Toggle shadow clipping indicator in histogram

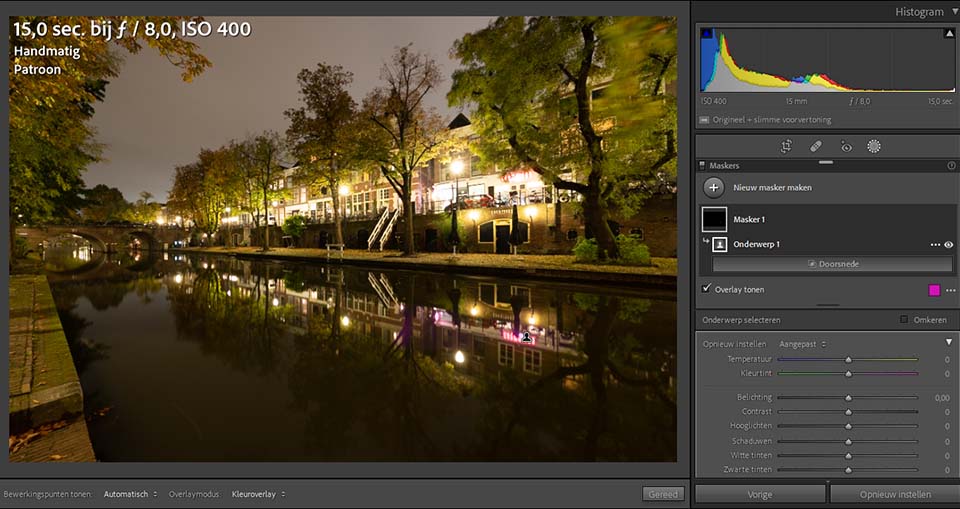[706, 34]
